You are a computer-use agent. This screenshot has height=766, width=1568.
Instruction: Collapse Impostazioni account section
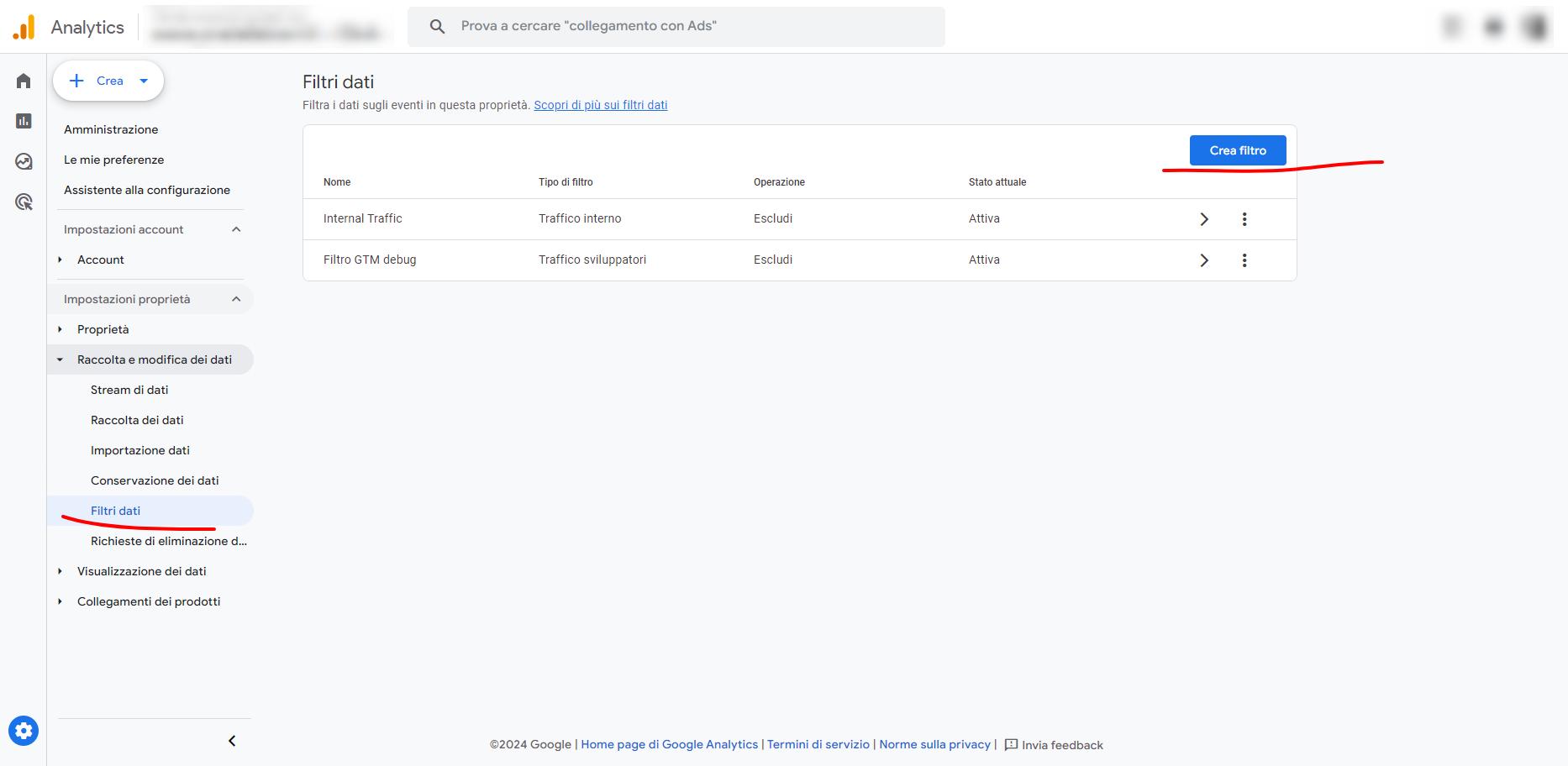(x=236, y=229)
